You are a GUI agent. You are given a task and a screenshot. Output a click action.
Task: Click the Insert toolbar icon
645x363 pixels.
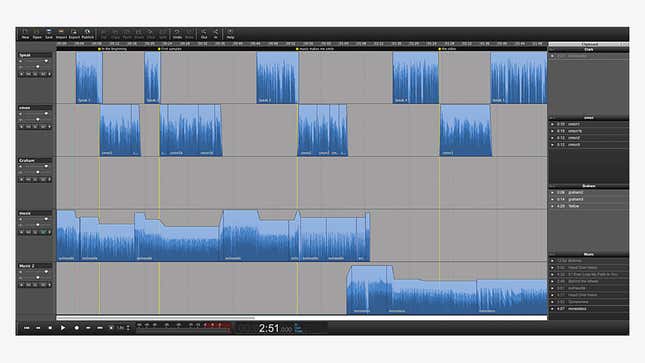click(x=139, y=34)
